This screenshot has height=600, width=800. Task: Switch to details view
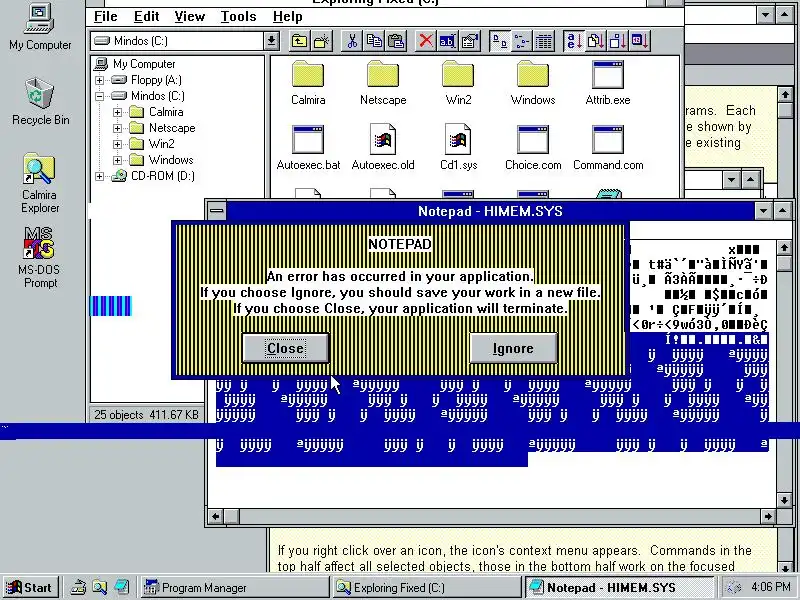click(544, 41)
